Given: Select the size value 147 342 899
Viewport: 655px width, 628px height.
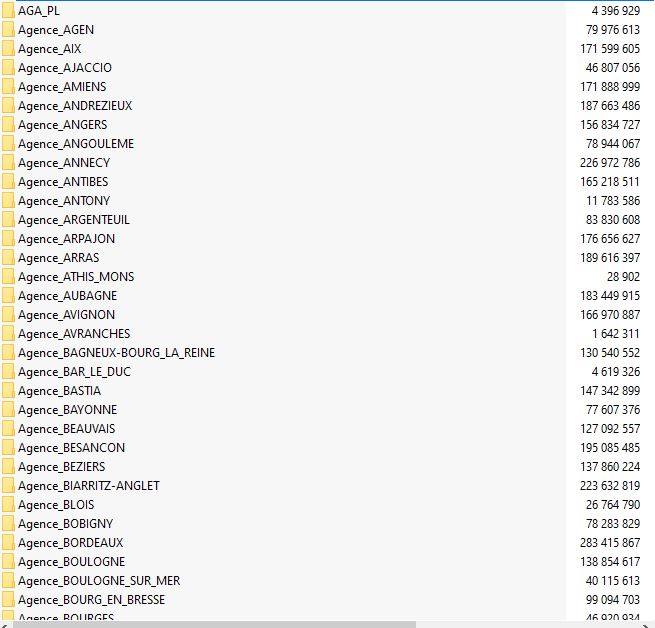Looking at the screenshot, I should click(610, 391).
